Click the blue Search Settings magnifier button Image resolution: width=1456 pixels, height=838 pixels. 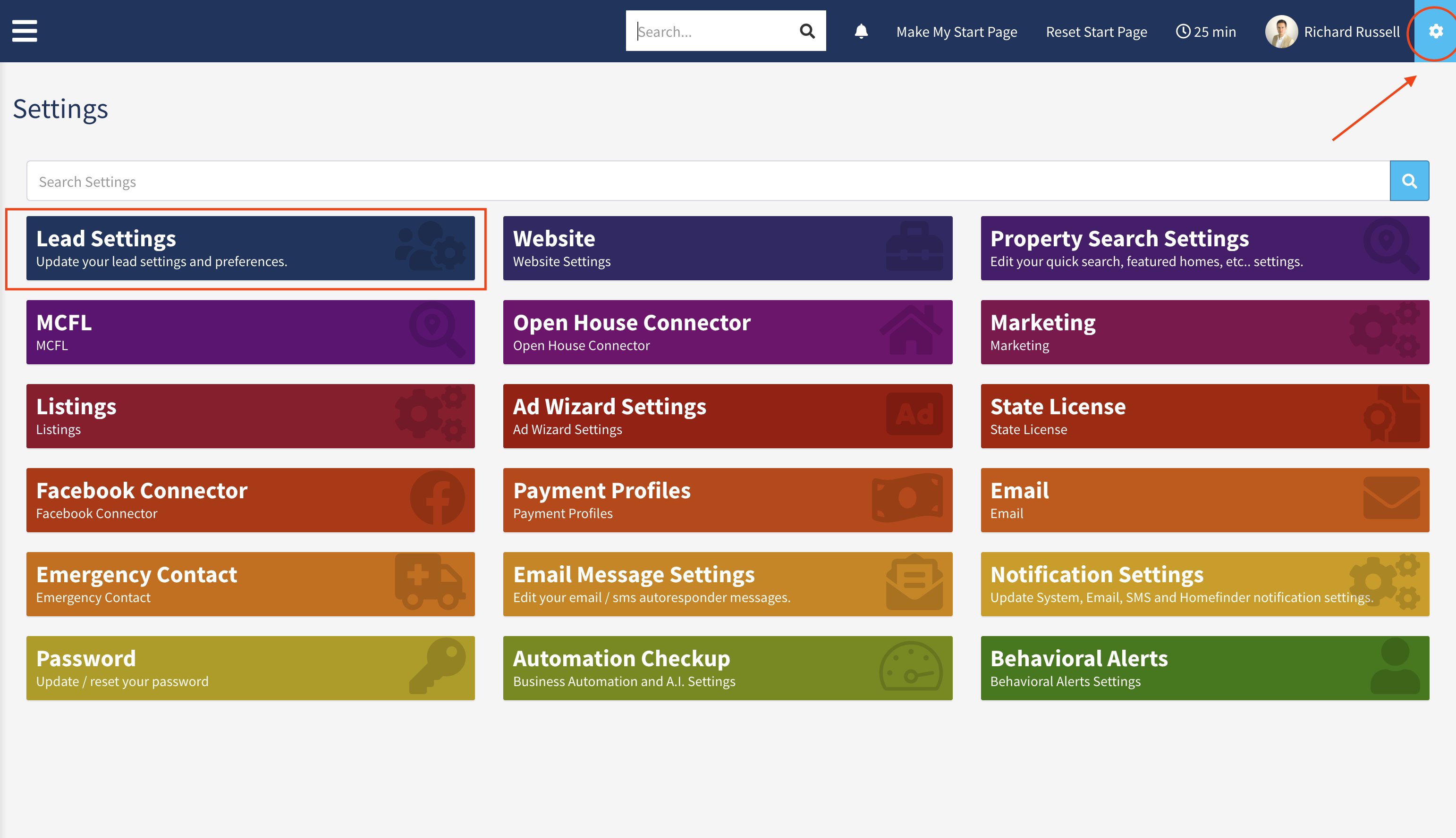tap(1409, 181)
